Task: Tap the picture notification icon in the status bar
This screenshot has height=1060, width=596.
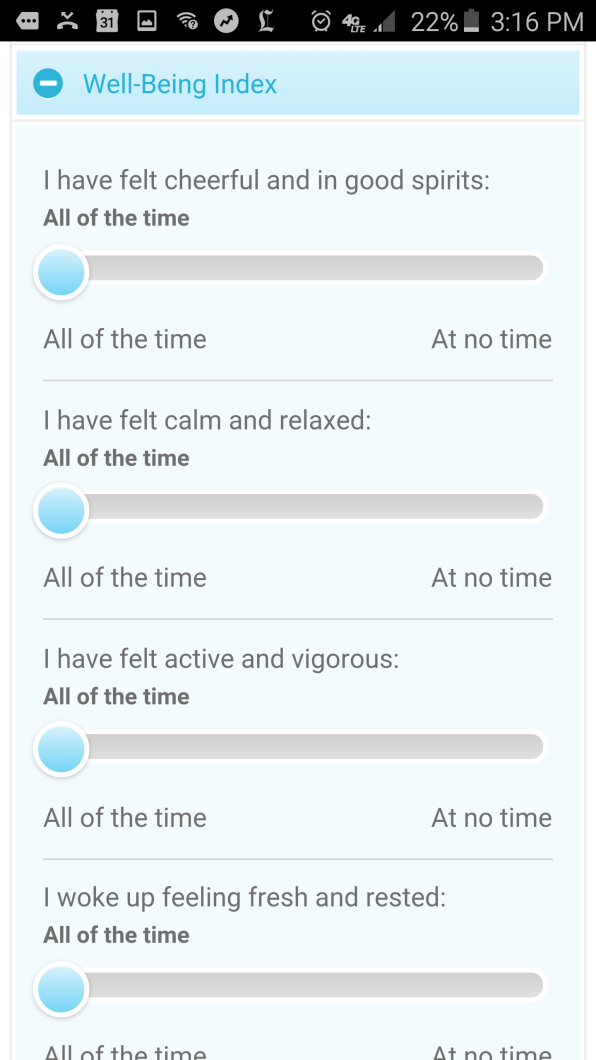Action: pyautogui.click(x=147, y=22)
